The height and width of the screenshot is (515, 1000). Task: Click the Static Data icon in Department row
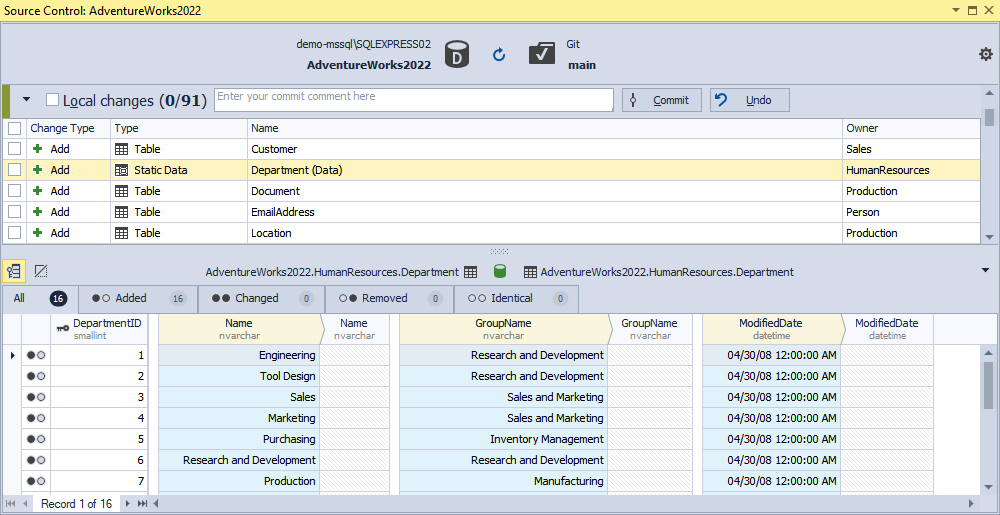tap(121, 170)
